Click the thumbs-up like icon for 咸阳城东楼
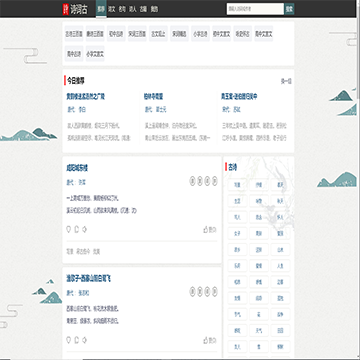The height and width of the screenshot is (360, 360). click(x=206, y=229)
